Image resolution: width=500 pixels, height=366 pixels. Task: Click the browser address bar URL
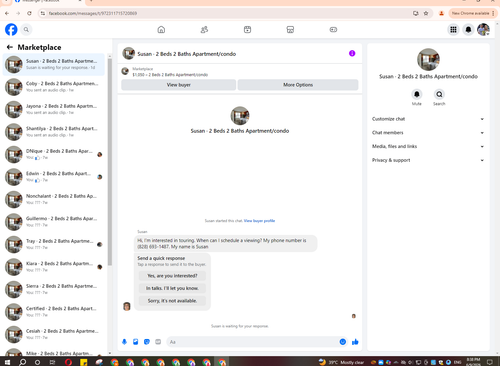[x=93, y=13]
